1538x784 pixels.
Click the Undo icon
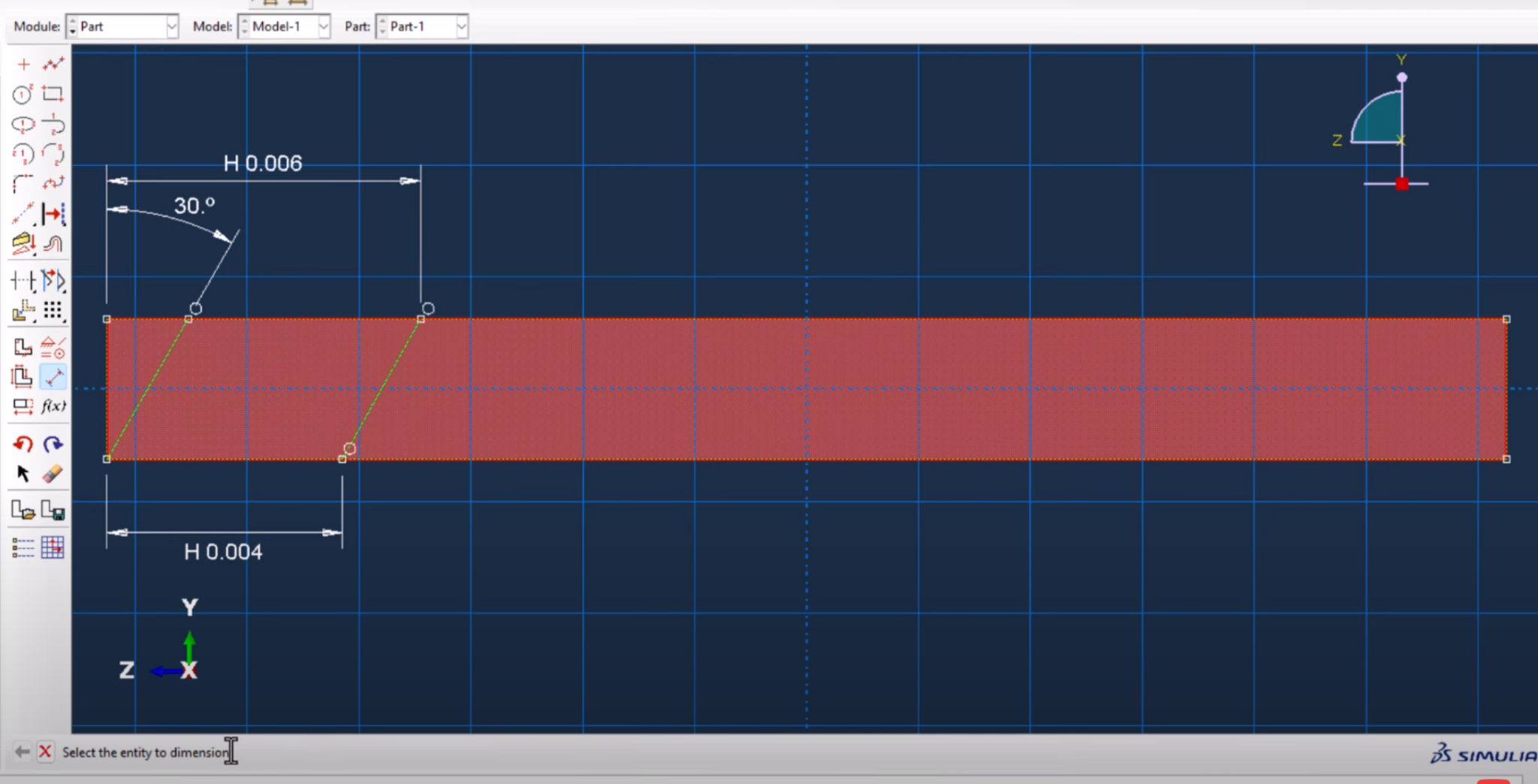[x=23, y=444]
